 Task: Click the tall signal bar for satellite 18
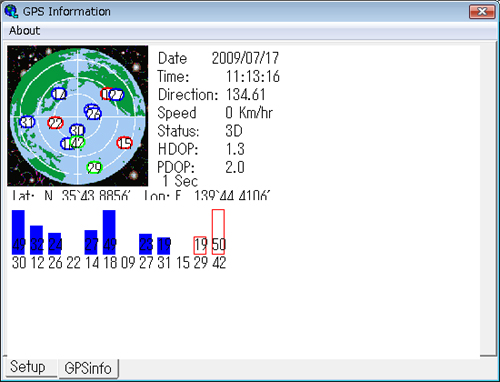click(x=109, y=232)
